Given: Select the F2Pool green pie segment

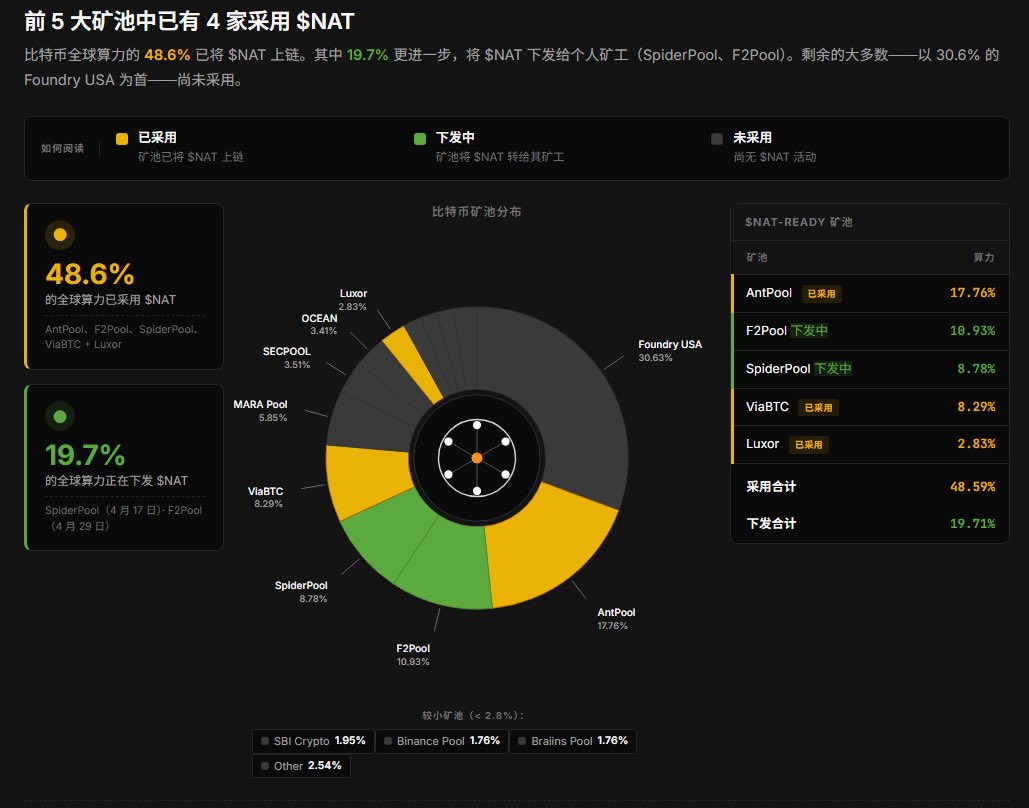Looking at the screenshot, I should [453, 564].
